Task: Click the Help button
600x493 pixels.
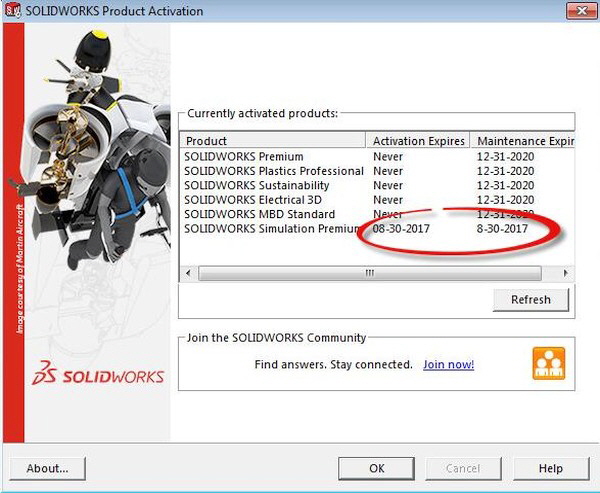Action: 551,468
